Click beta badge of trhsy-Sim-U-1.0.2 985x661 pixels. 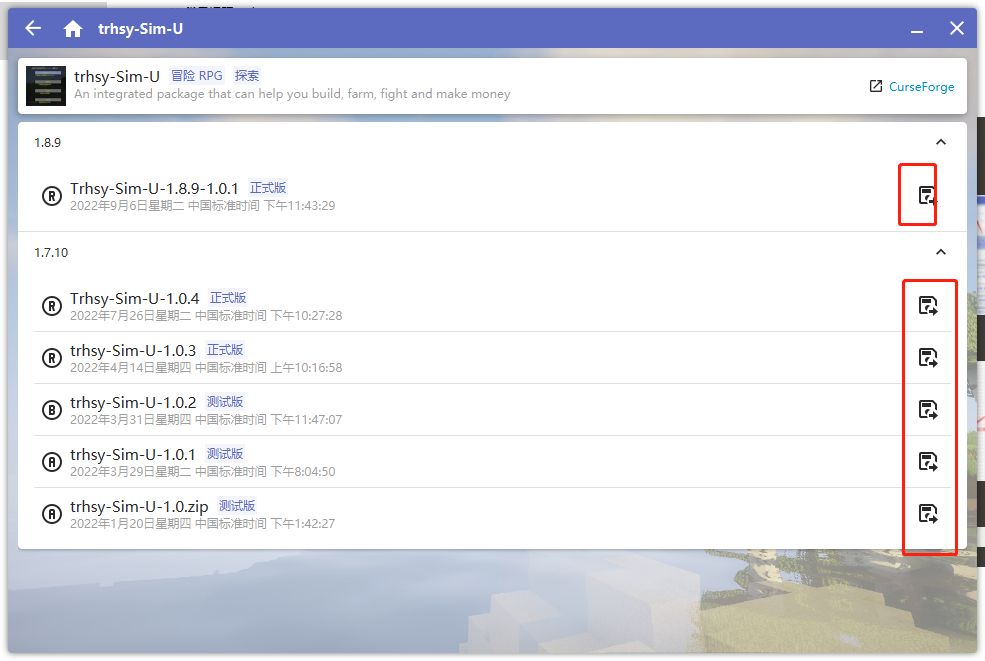pyautogui.click(x=52, y=410)
